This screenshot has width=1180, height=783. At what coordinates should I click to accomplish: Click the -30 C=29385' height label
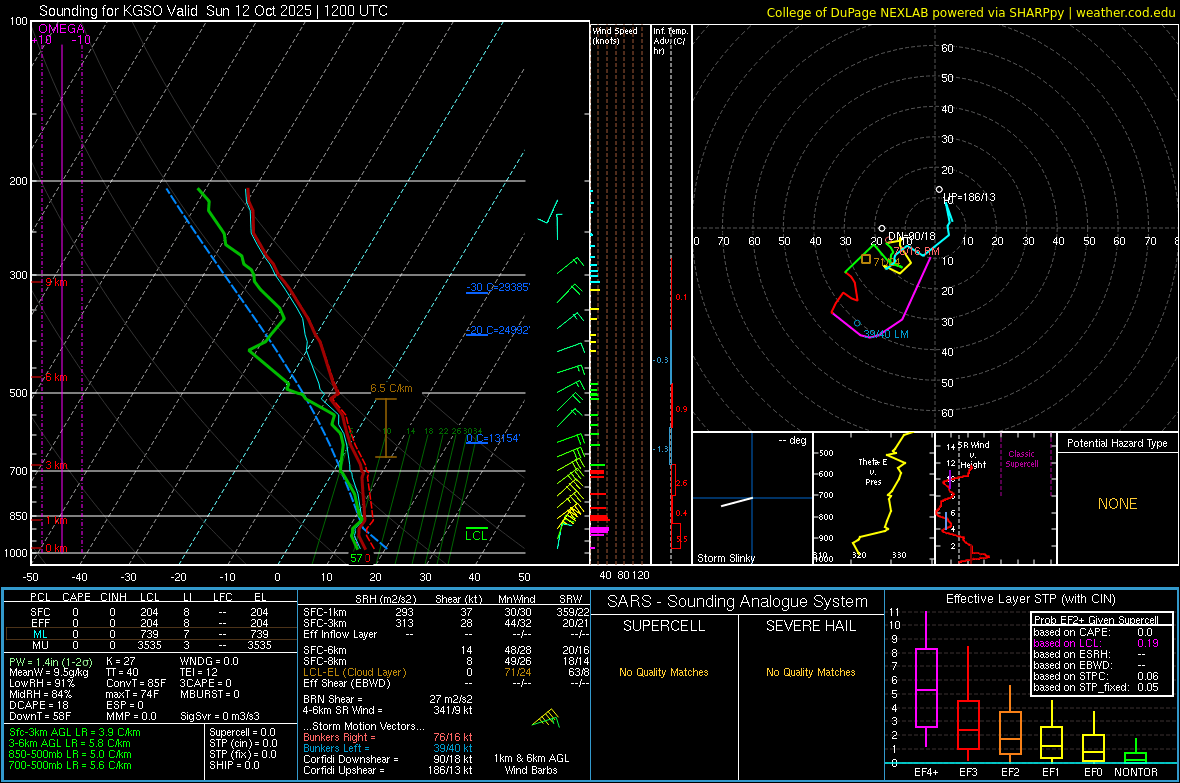pos(498,287)
